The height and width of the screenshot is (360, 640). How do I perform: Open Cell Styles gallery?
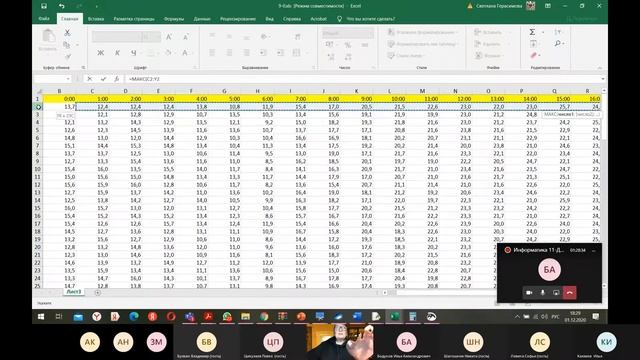[406, 56]
